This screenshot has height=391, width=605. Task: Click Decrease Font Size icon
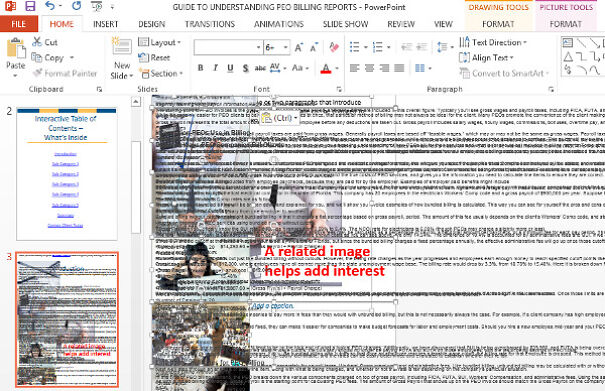click(x=314, y=47)
